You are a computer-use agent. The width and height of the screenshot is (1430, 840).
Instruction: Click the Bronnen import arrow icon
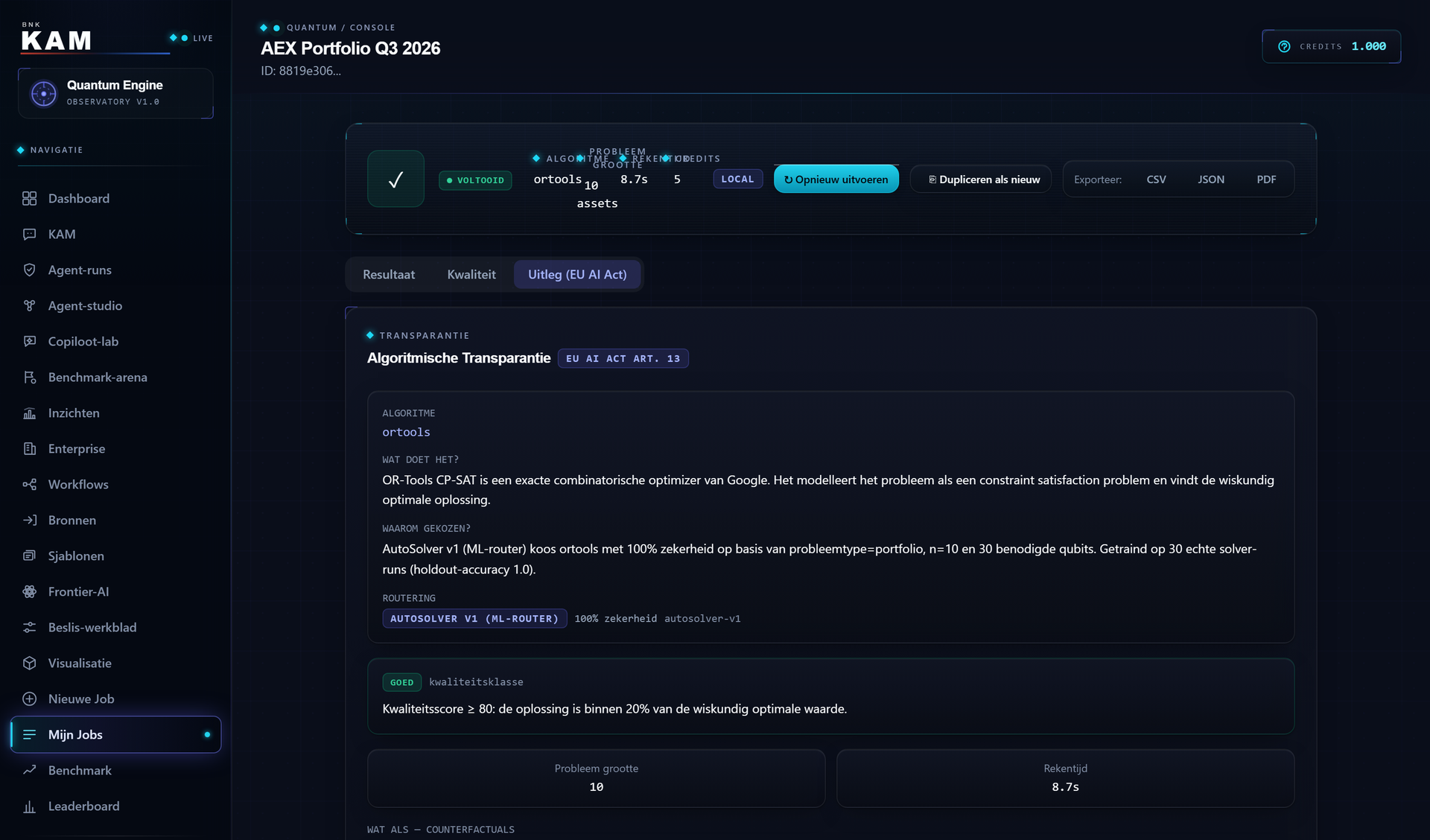(29, 520)
